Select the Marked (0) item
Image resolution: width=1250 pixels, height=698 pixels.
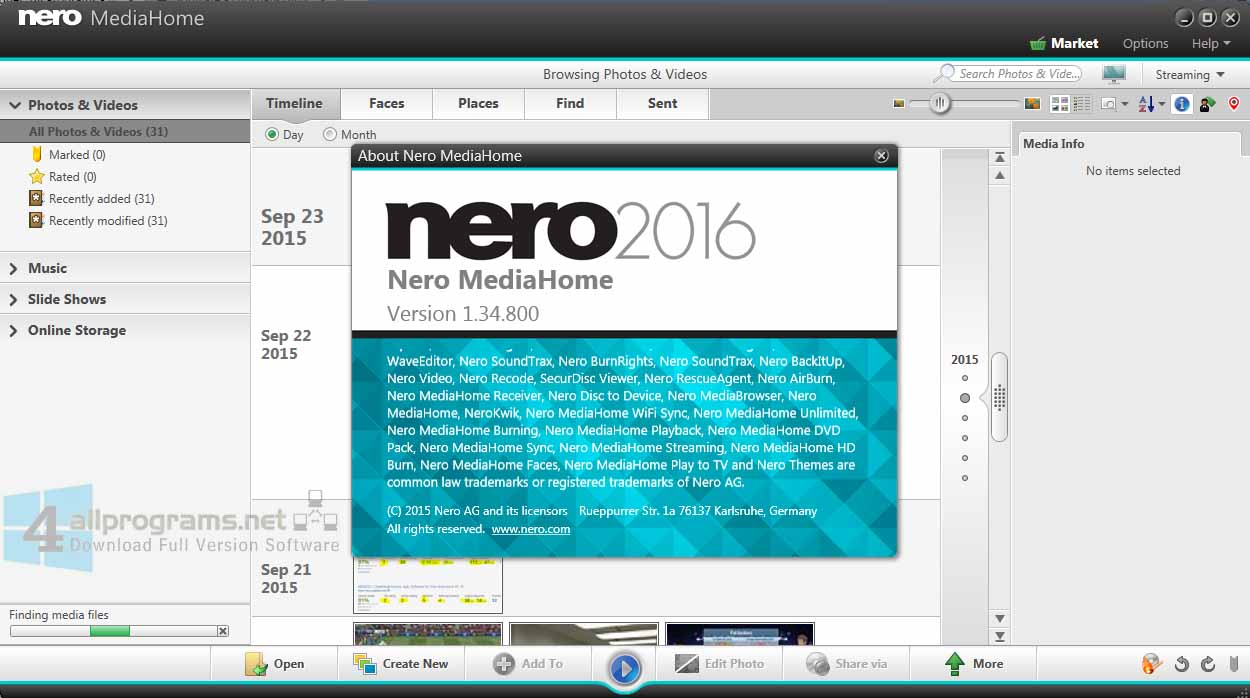pyautogui.click(x=77, y=155)
